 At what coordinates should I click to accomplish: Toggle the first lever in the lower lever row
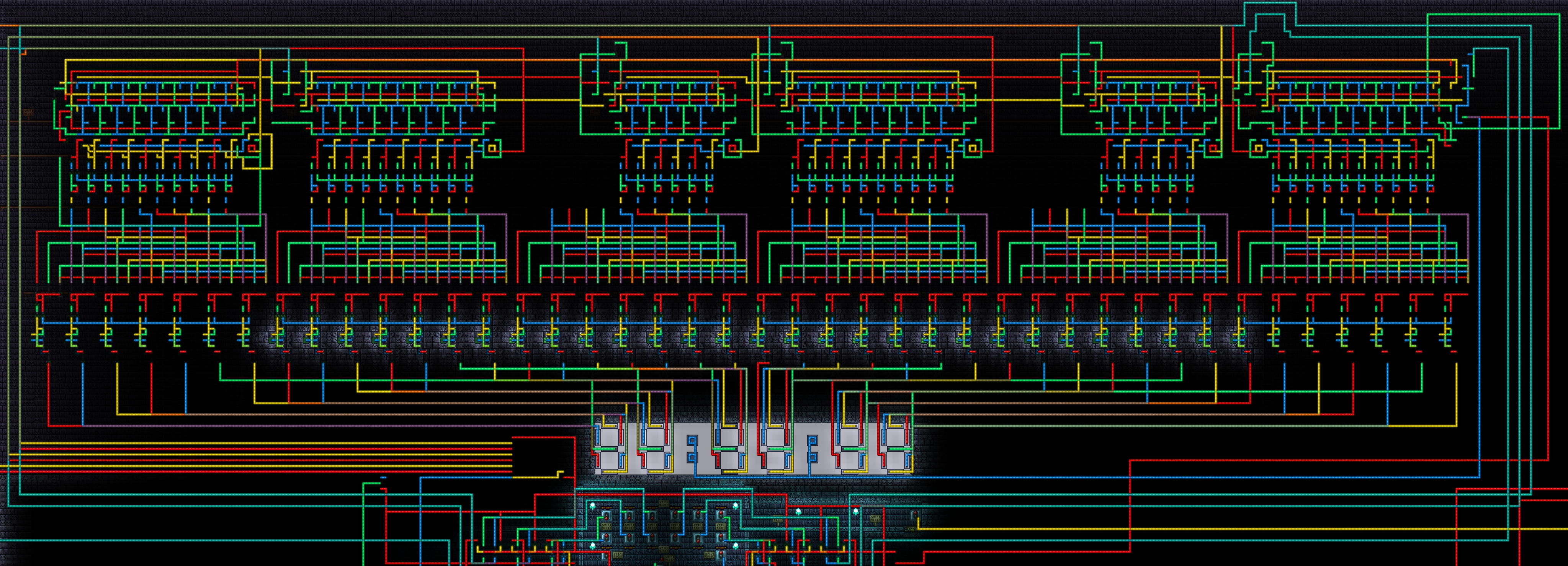(x=606, y=538)
